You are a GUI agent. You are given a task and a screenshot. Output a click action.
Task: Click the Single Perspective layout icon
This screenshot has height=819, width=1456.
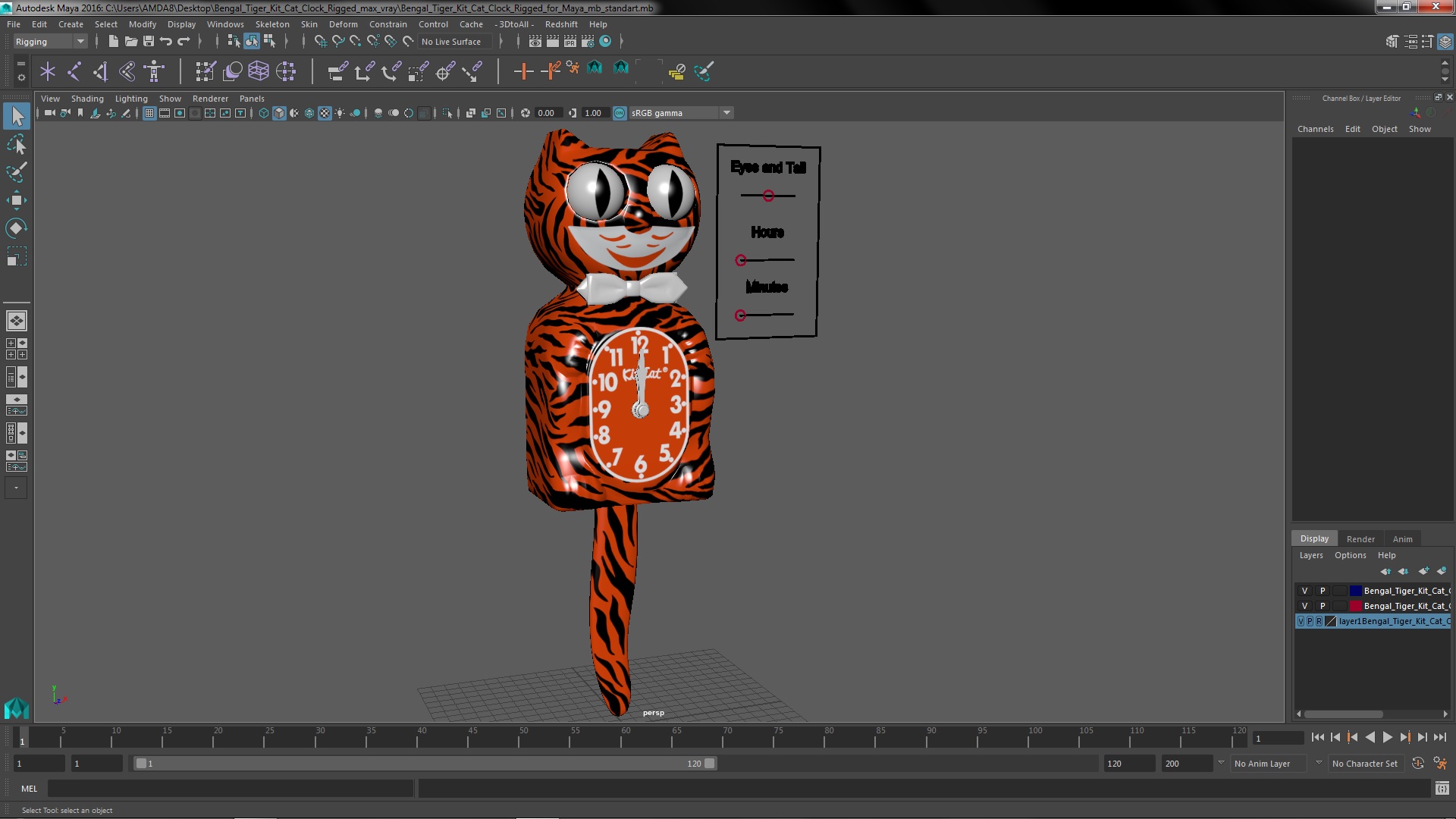pos(17,321)
